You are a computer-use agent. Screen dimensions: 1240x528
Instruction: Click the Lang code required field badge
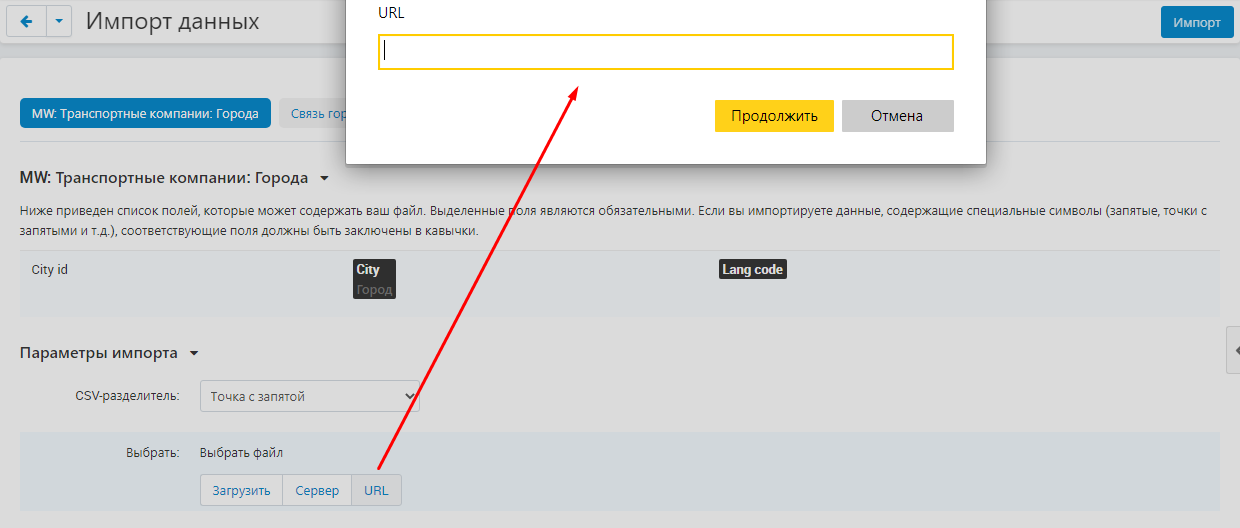click(x=752, y=270)
